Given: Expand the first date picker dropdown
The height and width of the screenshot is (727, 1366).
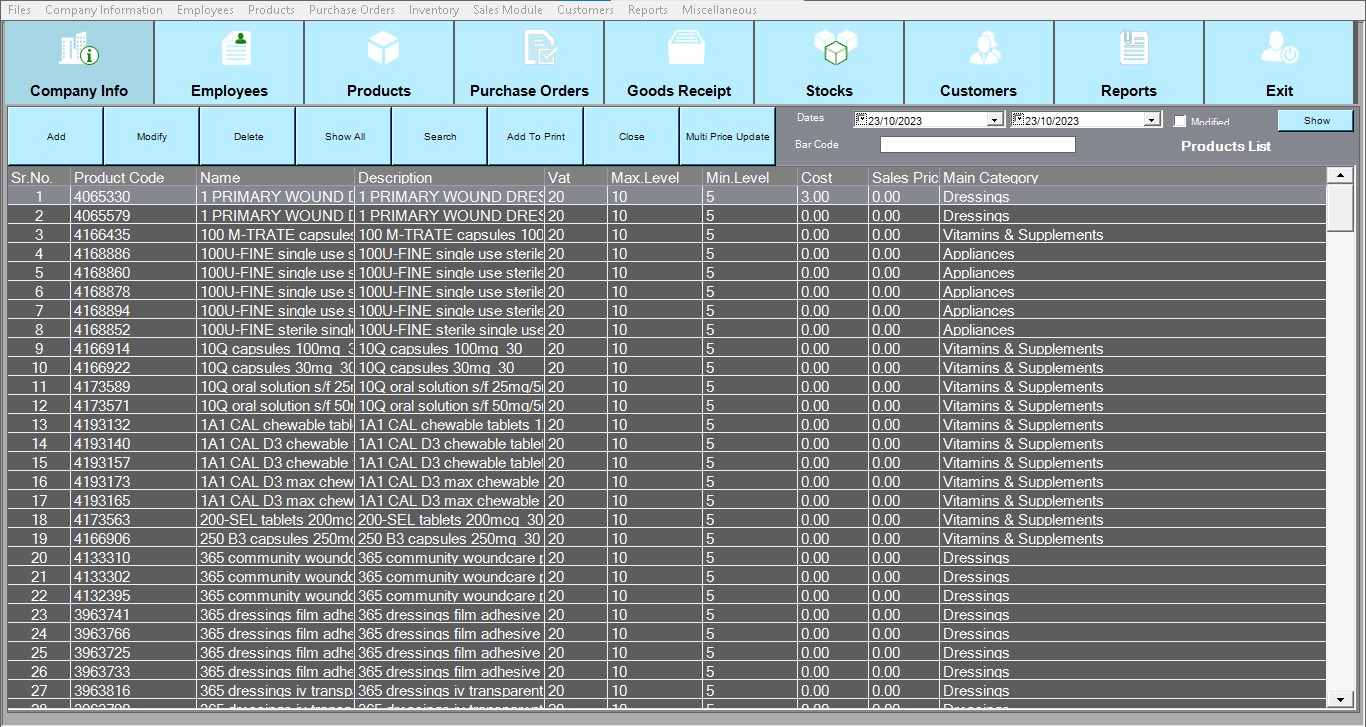Looking at the screenshot, I should [x=994, y=121].
